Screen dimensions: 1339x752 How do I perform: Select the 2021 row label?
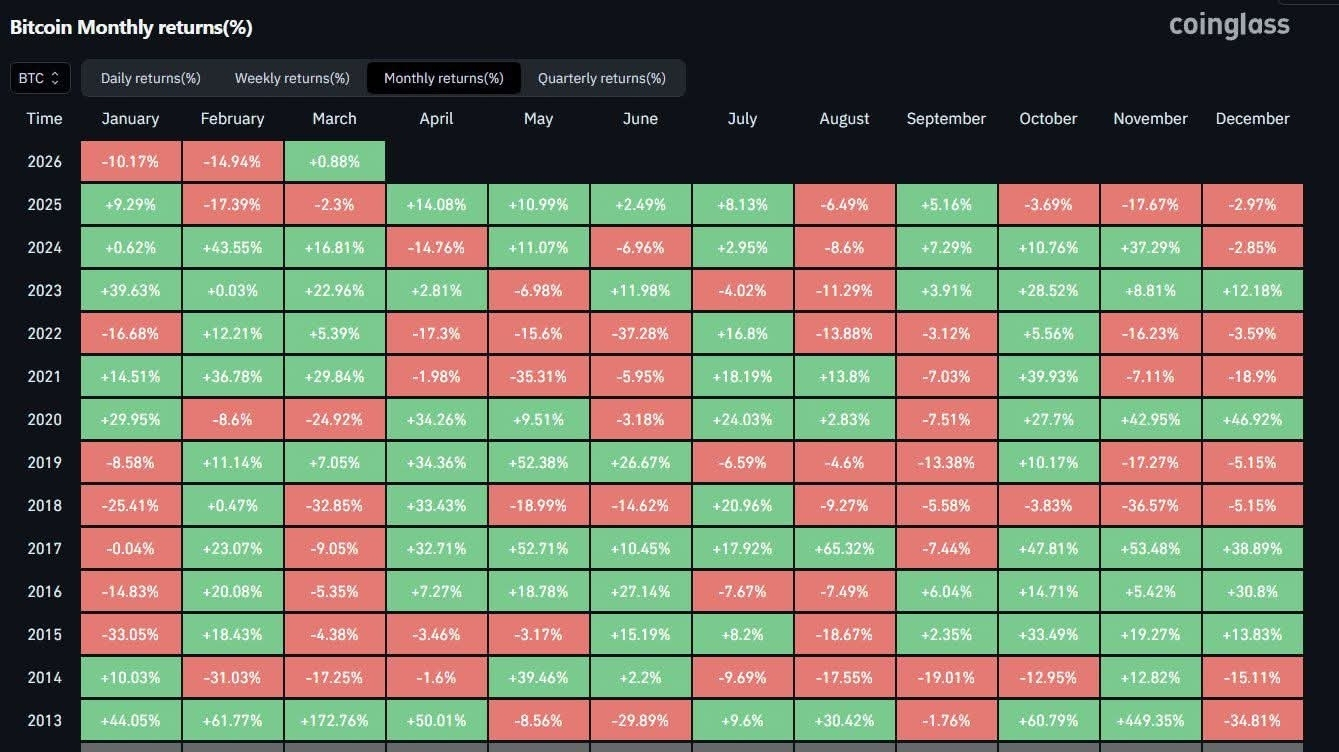[x=44, y=376]
